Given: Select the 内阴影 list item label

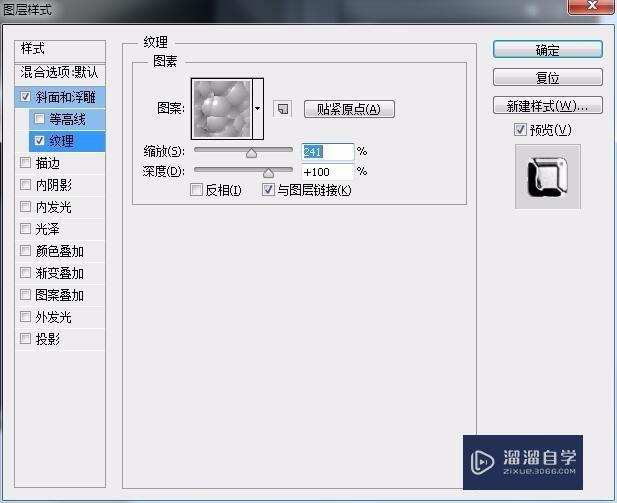Looking at the screenshot, I should click(54, 185).
